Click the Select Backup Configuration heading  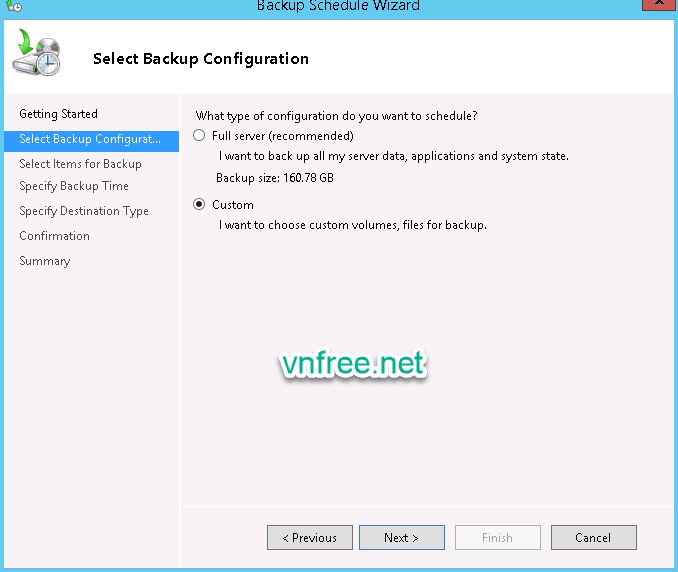(201, 58)
